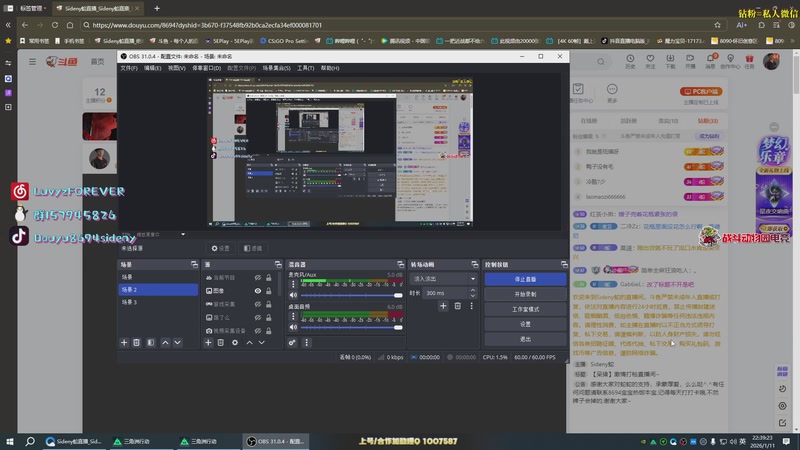Open source properties with the gear icon
Image resolution: width=800 pixels, height=450 pixels.
(235, 343)
